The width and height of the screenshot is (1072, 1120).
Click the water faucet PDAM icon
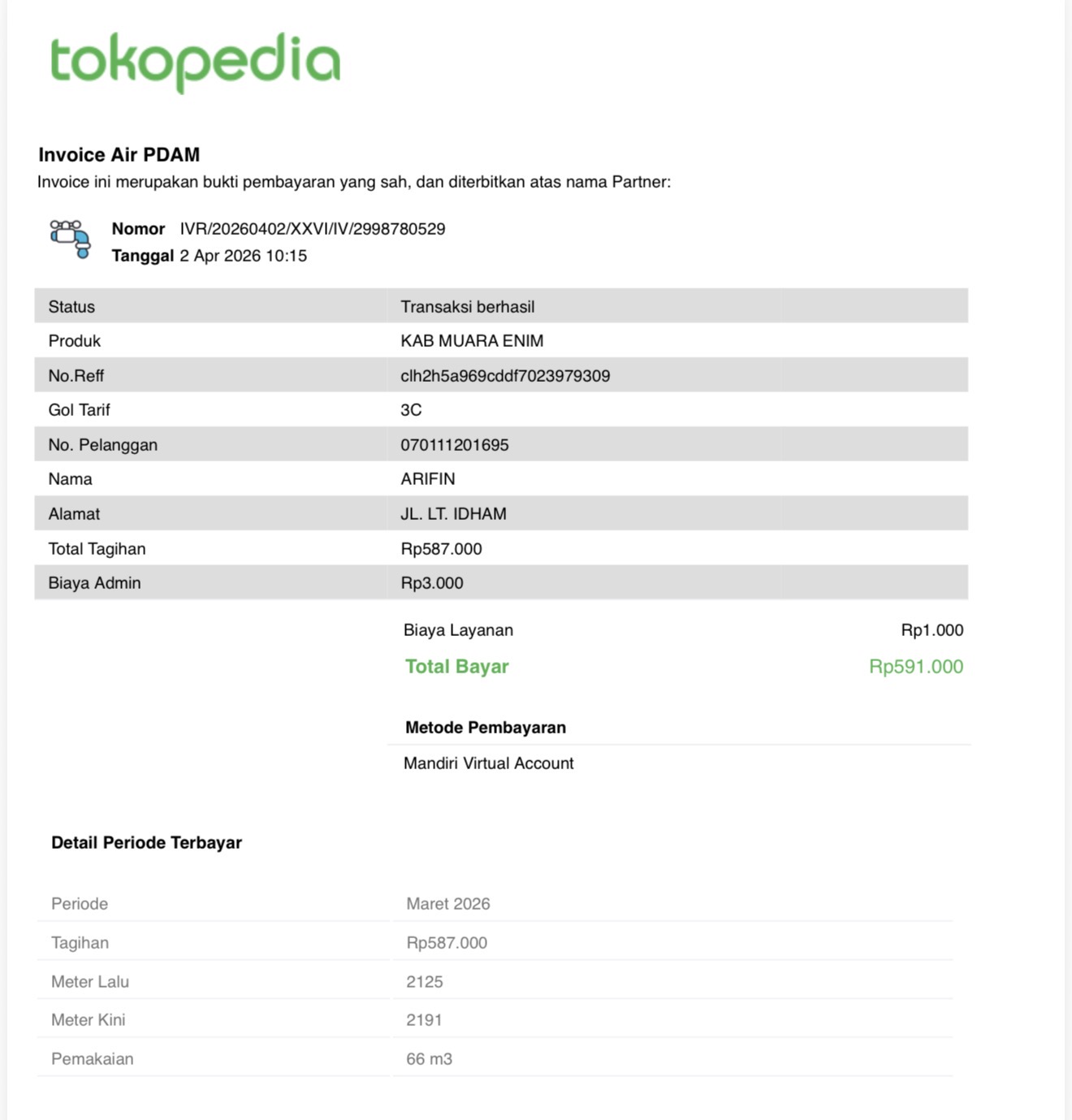[x=71, y=239]
